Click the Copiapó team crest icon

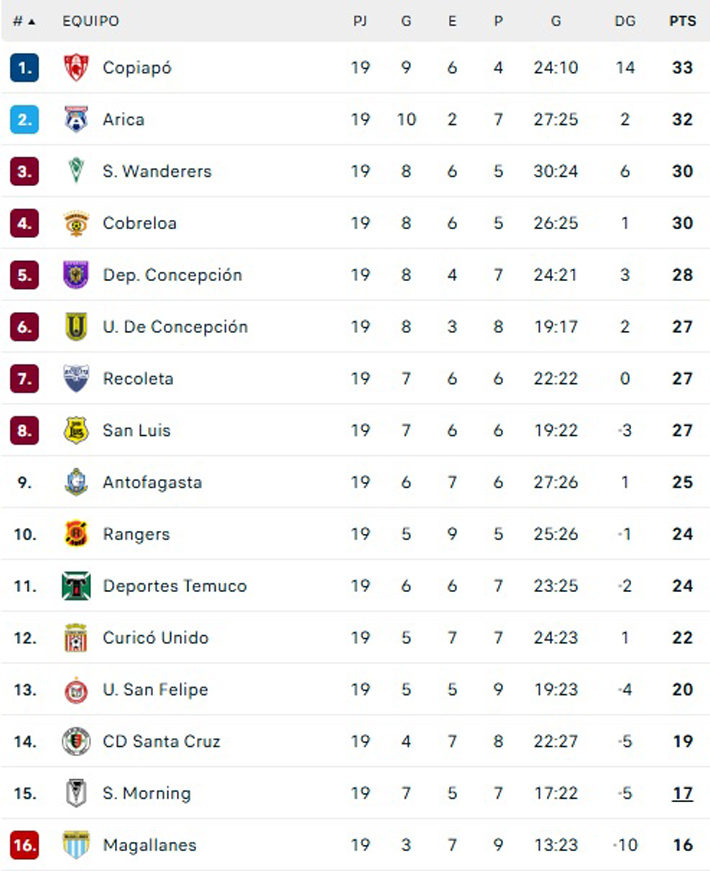click(76, 67)
